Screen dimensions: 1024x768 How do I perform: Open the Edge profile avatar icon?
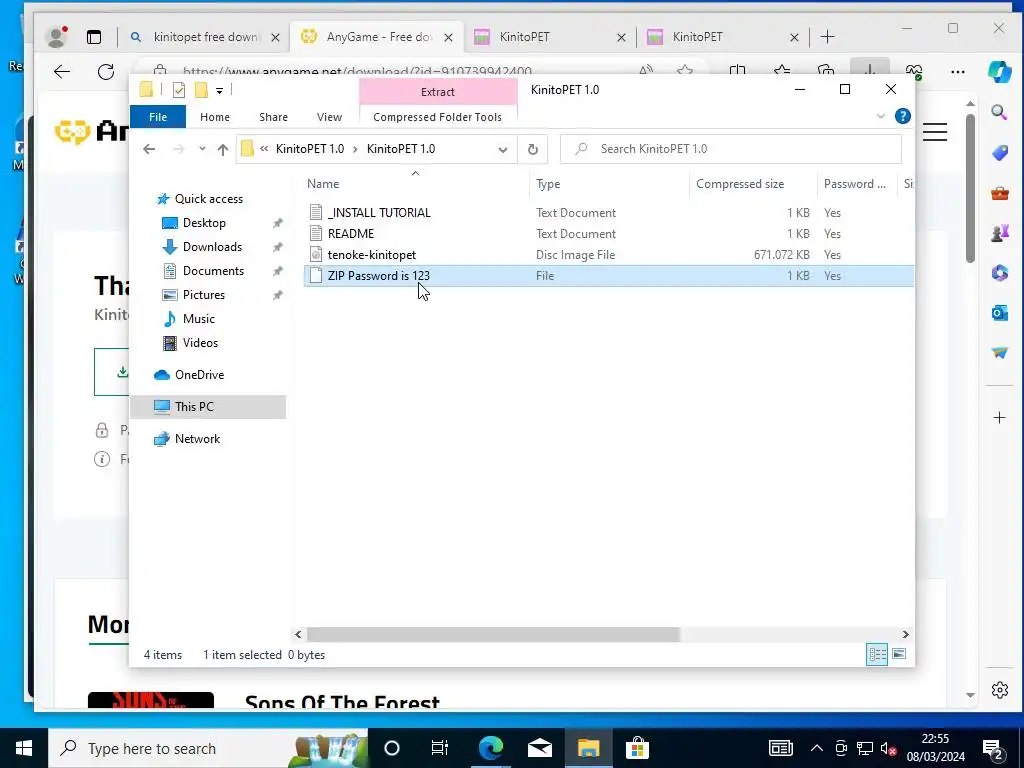pos(57,37)
